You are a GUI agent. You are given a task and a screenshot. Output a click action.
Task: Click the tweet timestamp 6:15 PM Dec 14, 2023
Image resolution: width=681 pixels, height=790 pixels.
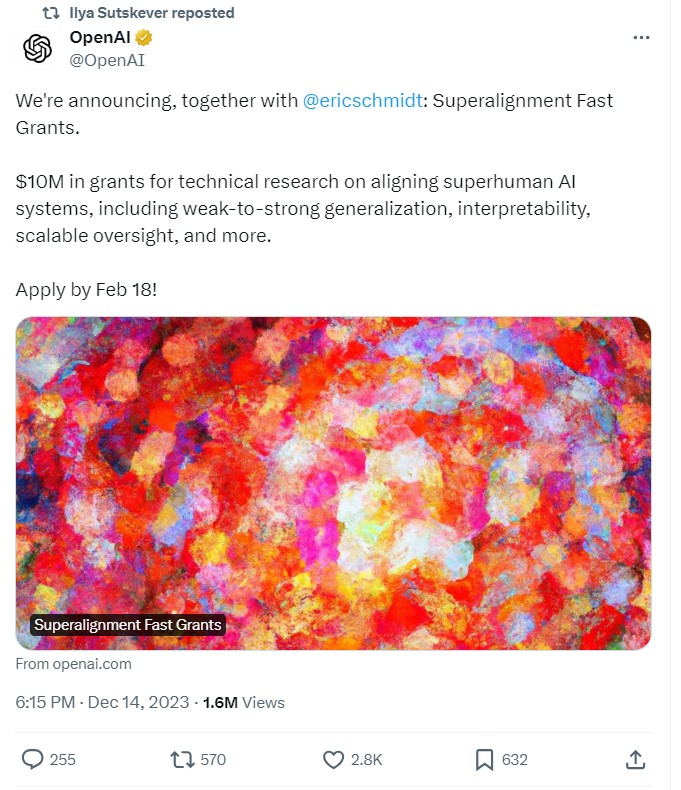[x=102, y=702]
